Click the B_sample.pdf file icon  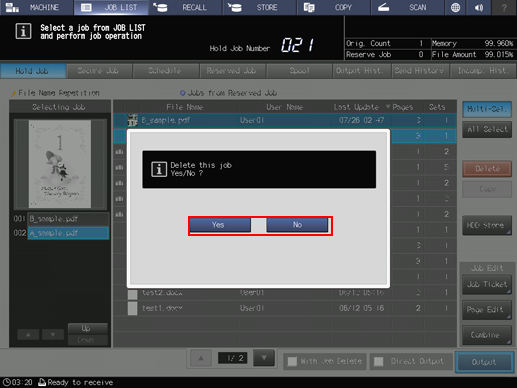pos(132,120)
